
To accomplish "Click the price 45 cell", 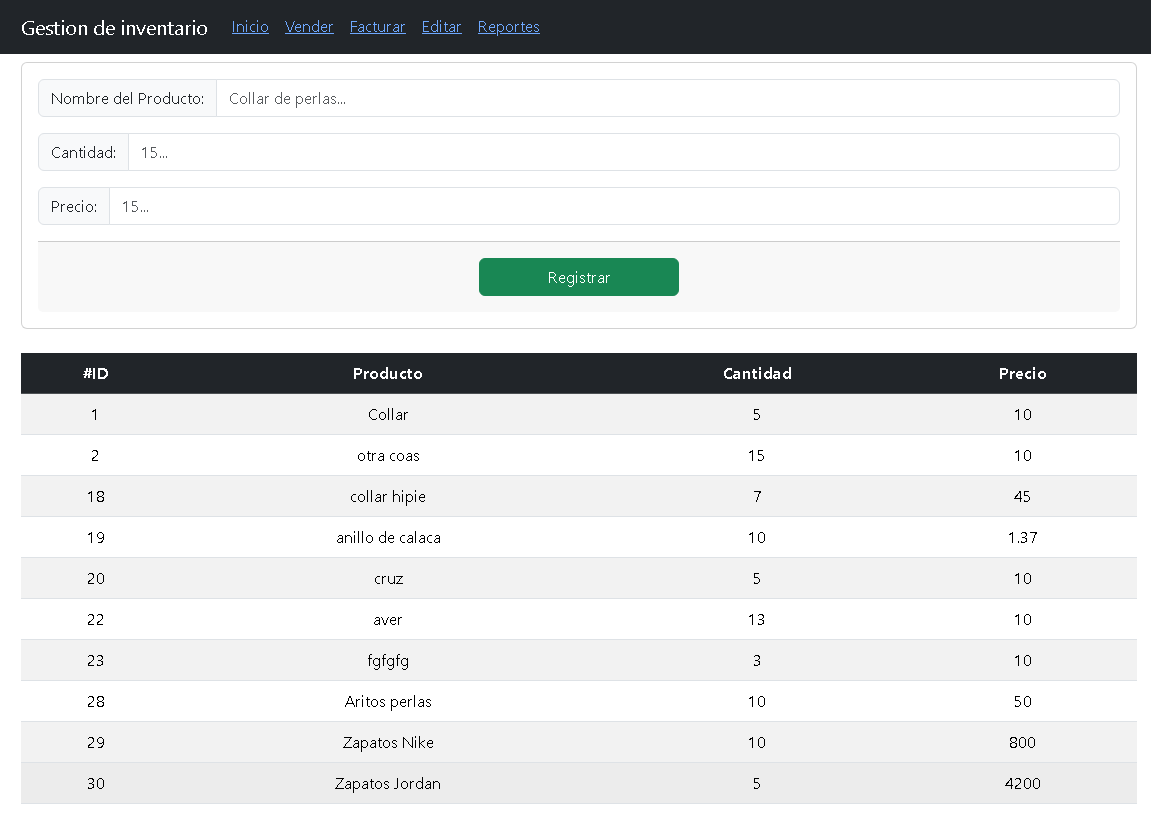I will [1023, 497].
